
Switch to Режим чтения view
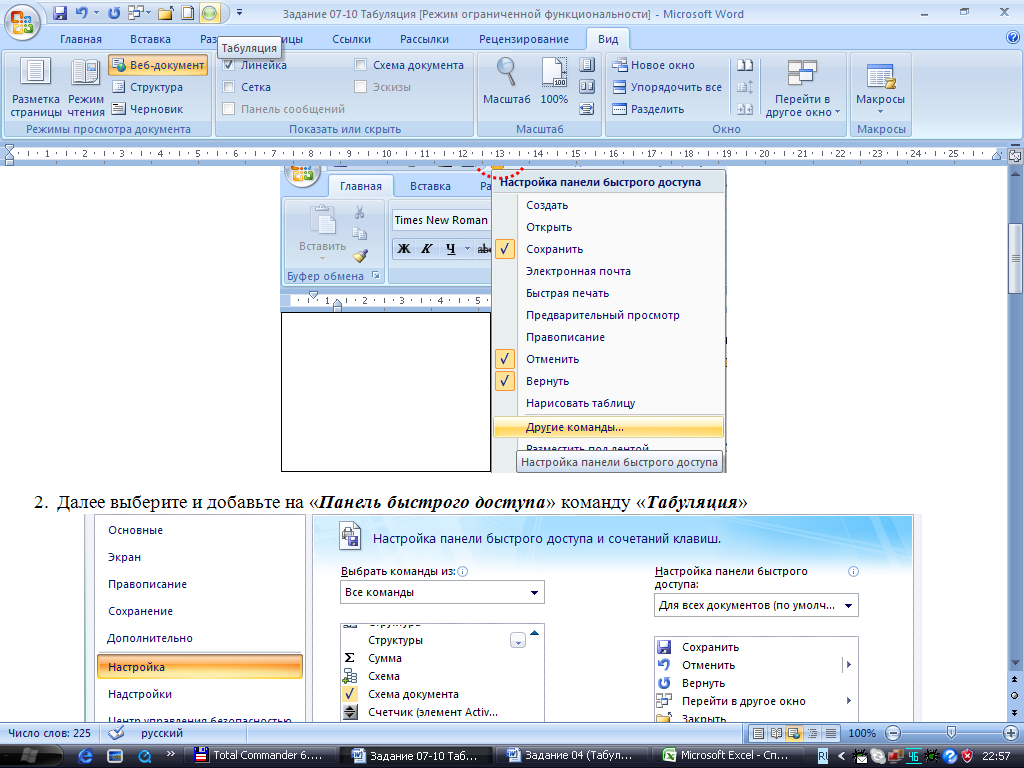[x=86, y=88]
